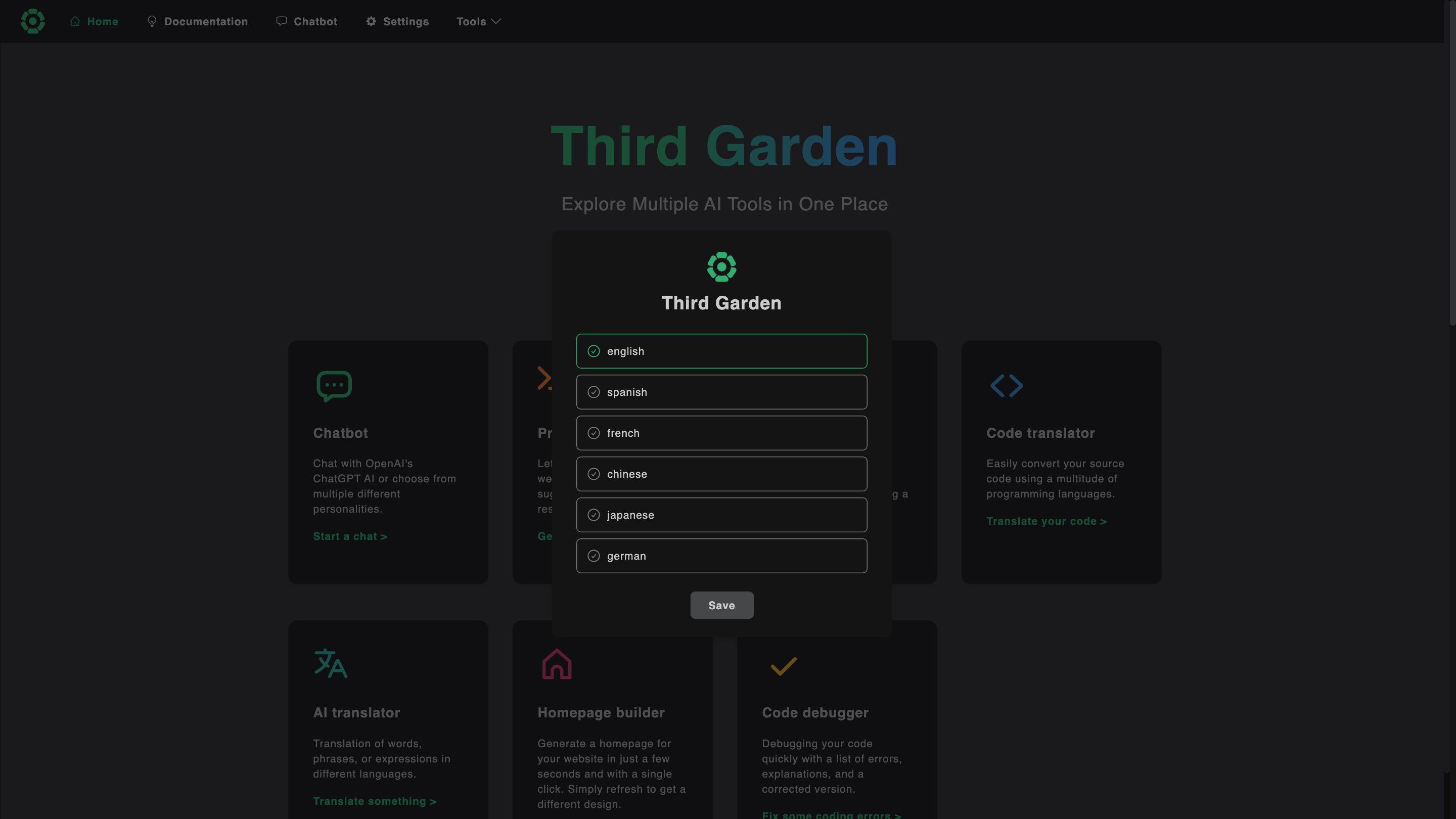
Task: Select spanish as the language
Action: coord(721,392)
